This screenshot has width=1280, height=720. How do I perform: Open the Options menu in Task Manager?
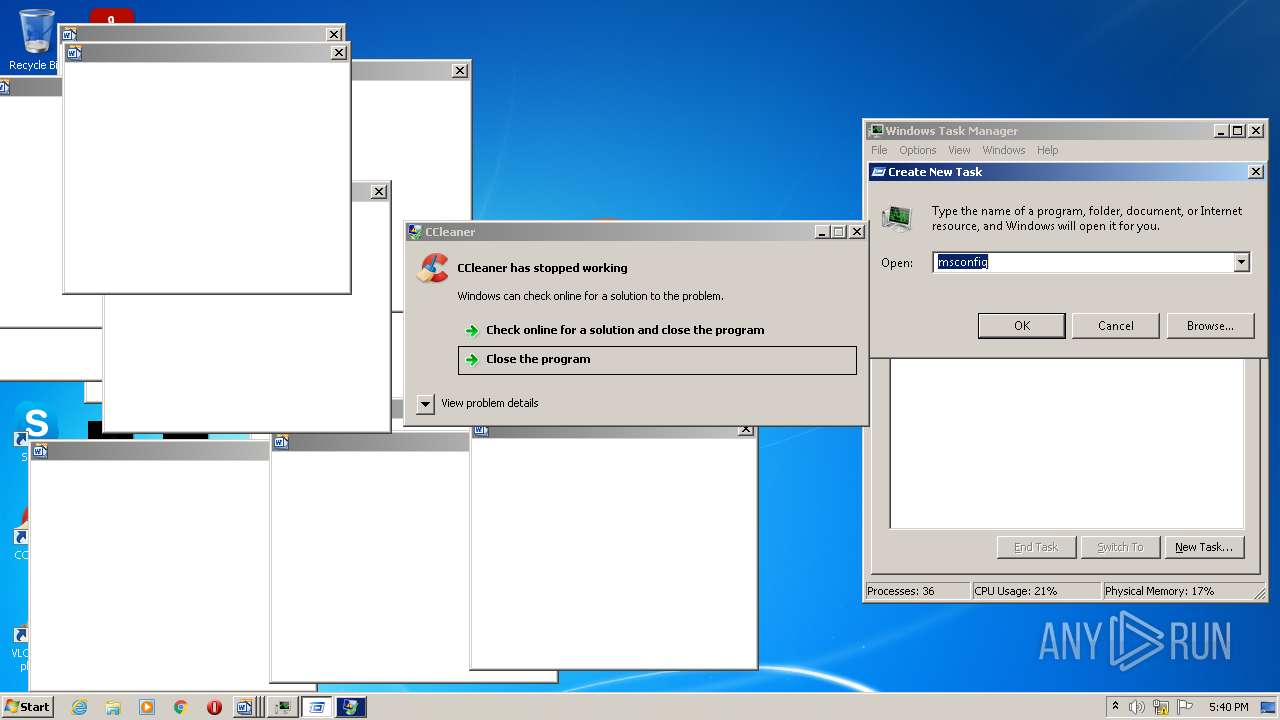click(917, 151)
